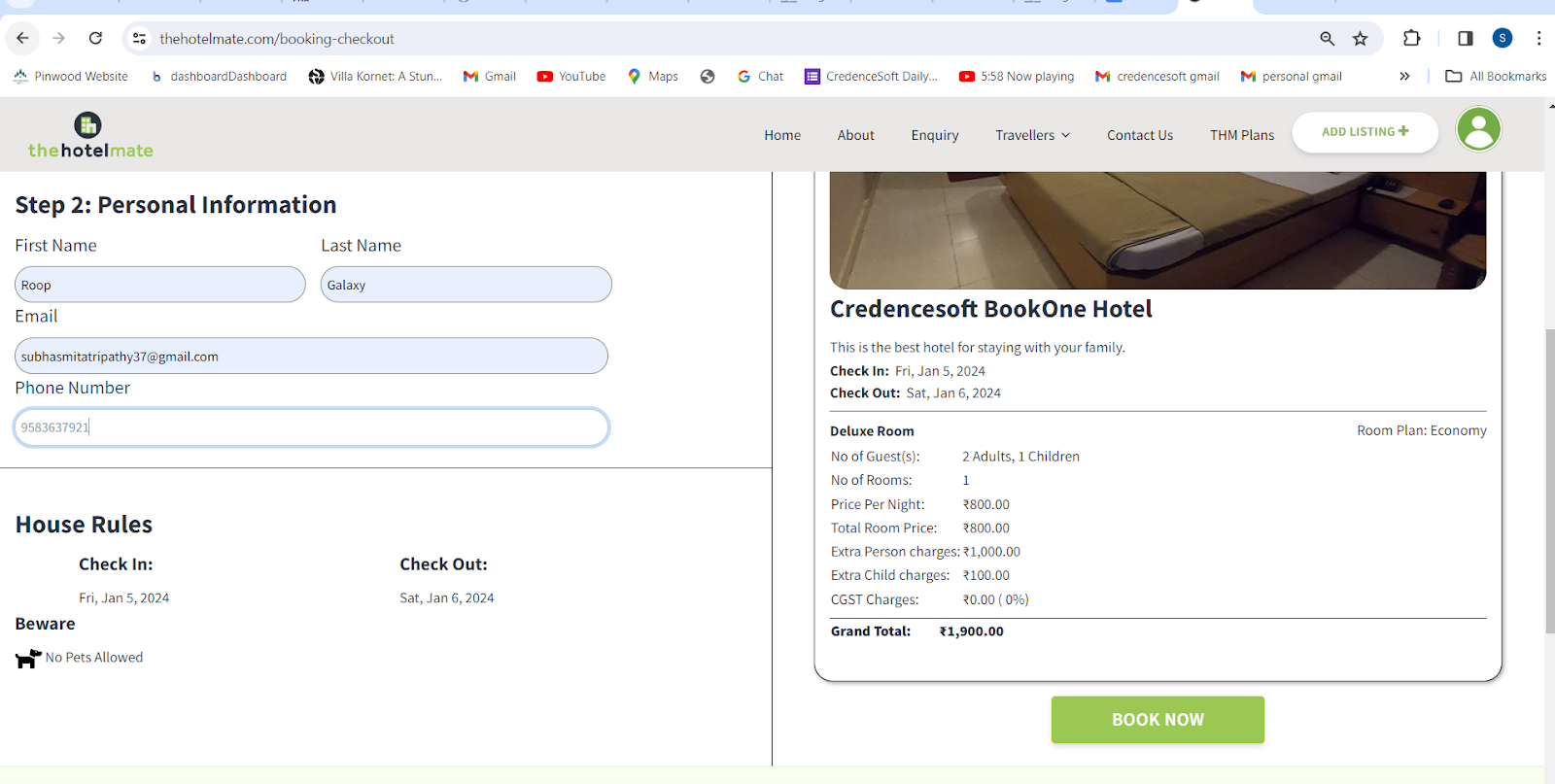Open the browser side panel icon
This screenshot has width=1555, height=784.
(1465, 39)
